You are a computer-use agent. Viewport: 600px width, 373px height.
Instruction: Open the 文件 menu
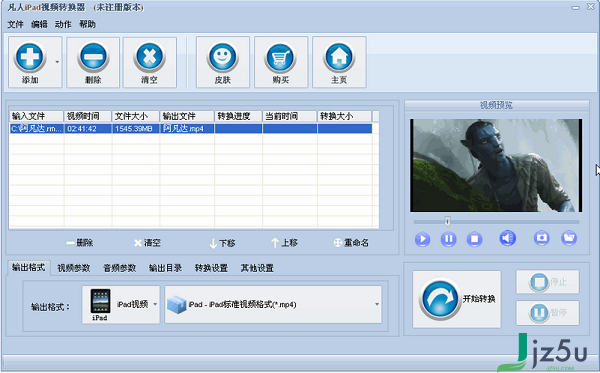click(15, 24)
